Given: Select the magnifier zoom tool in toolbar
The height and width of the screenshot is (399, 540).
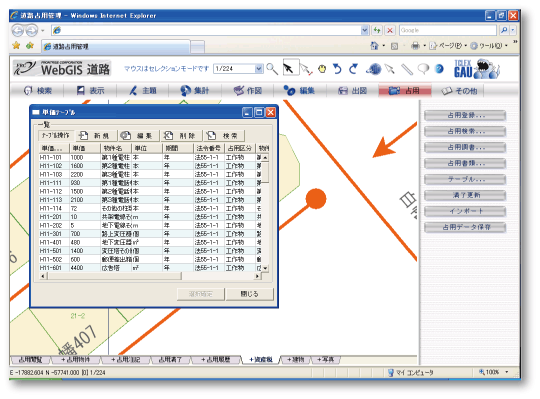Looking at the screenshot, I should coord(272,69).
